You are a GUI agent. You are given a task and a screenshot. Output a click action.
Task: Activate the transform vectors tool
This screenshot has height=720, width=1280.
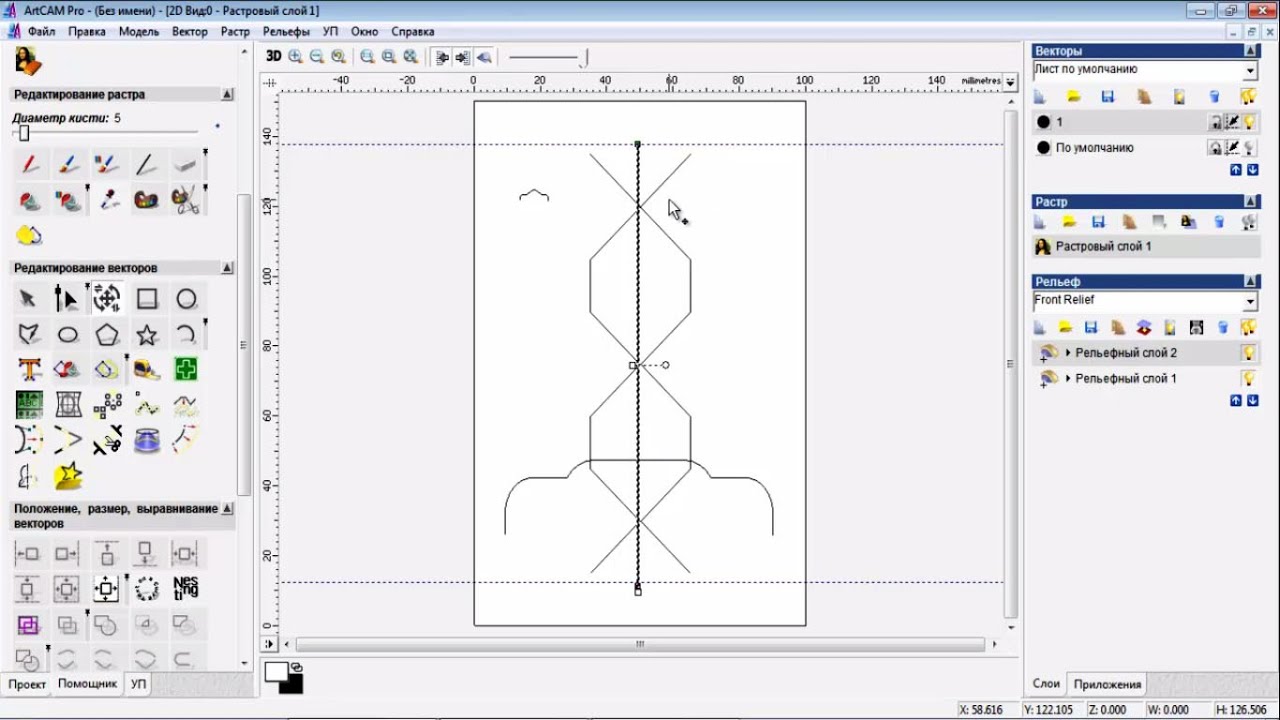pos(107,299)
